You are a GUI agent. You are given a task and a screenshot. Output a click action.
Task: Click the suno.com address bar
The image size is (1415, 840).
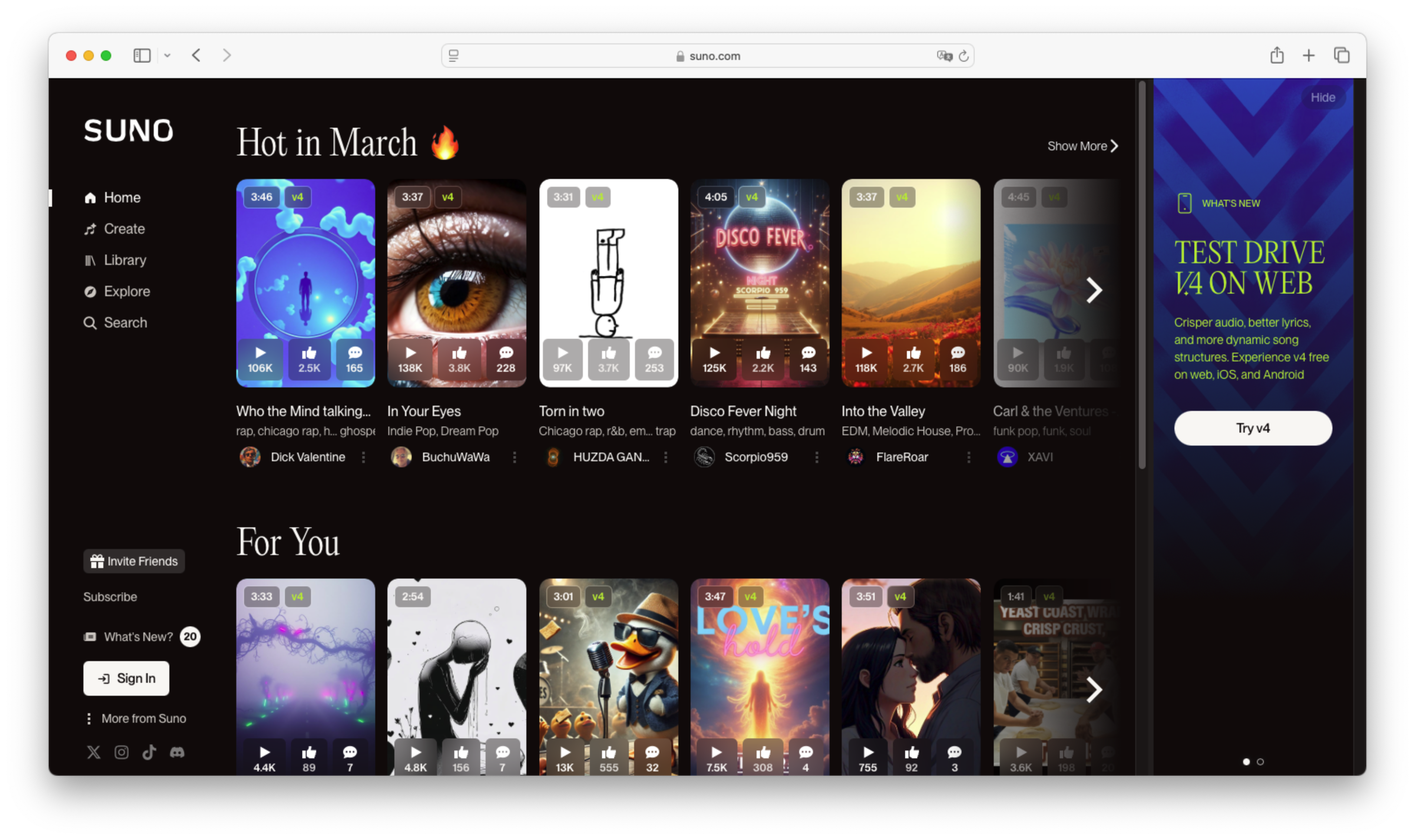[707, 56]
